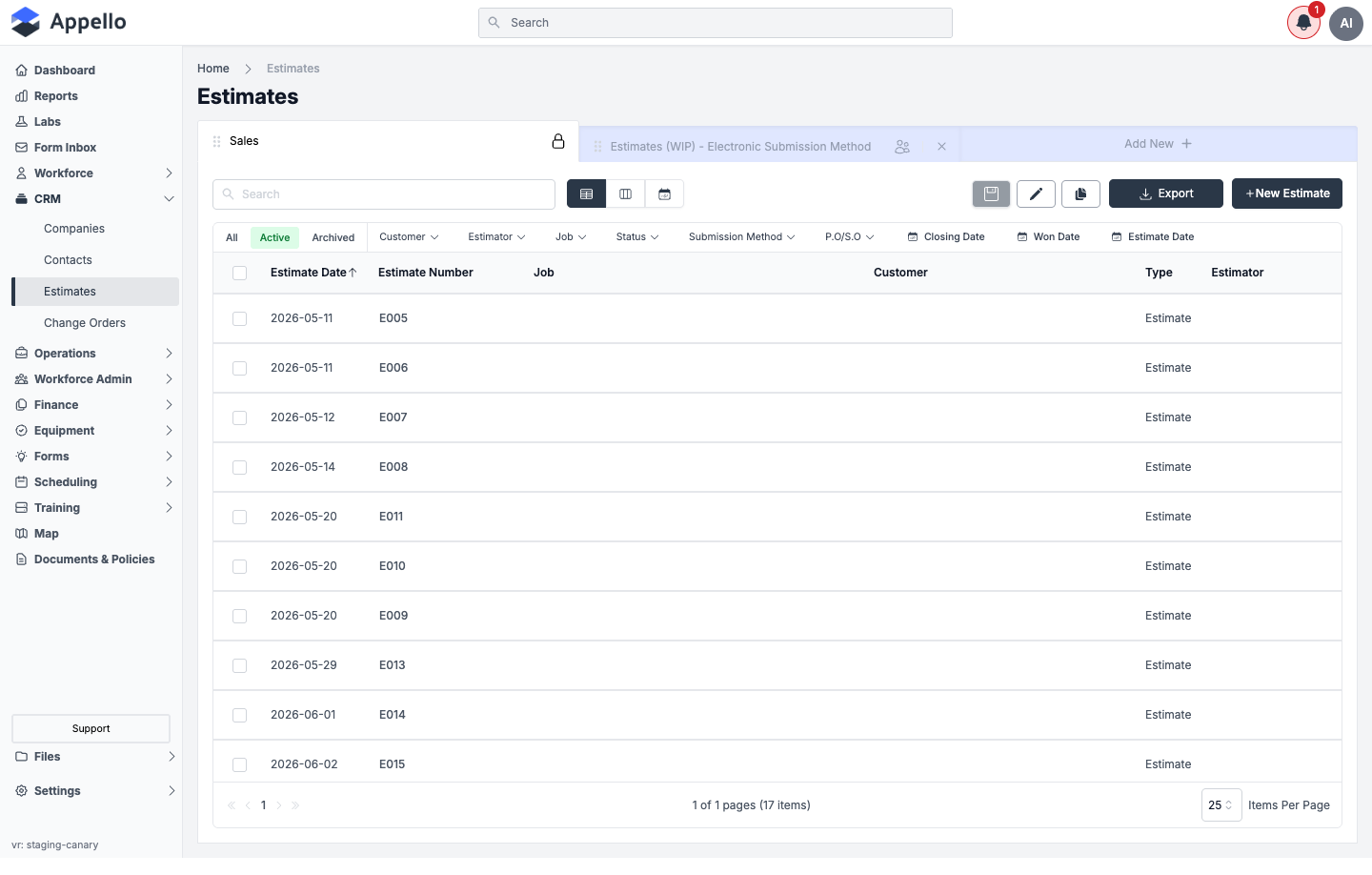Select checkbox for estimate E009

pyautogui.click(x=240, y=617)
